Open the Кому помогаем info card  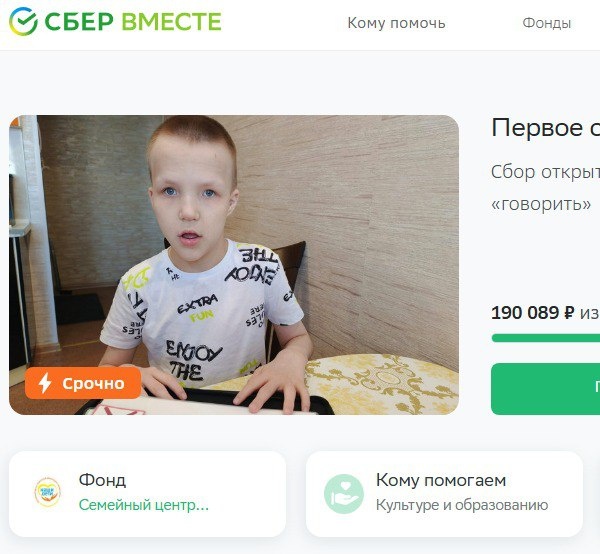tap(444, 494)
